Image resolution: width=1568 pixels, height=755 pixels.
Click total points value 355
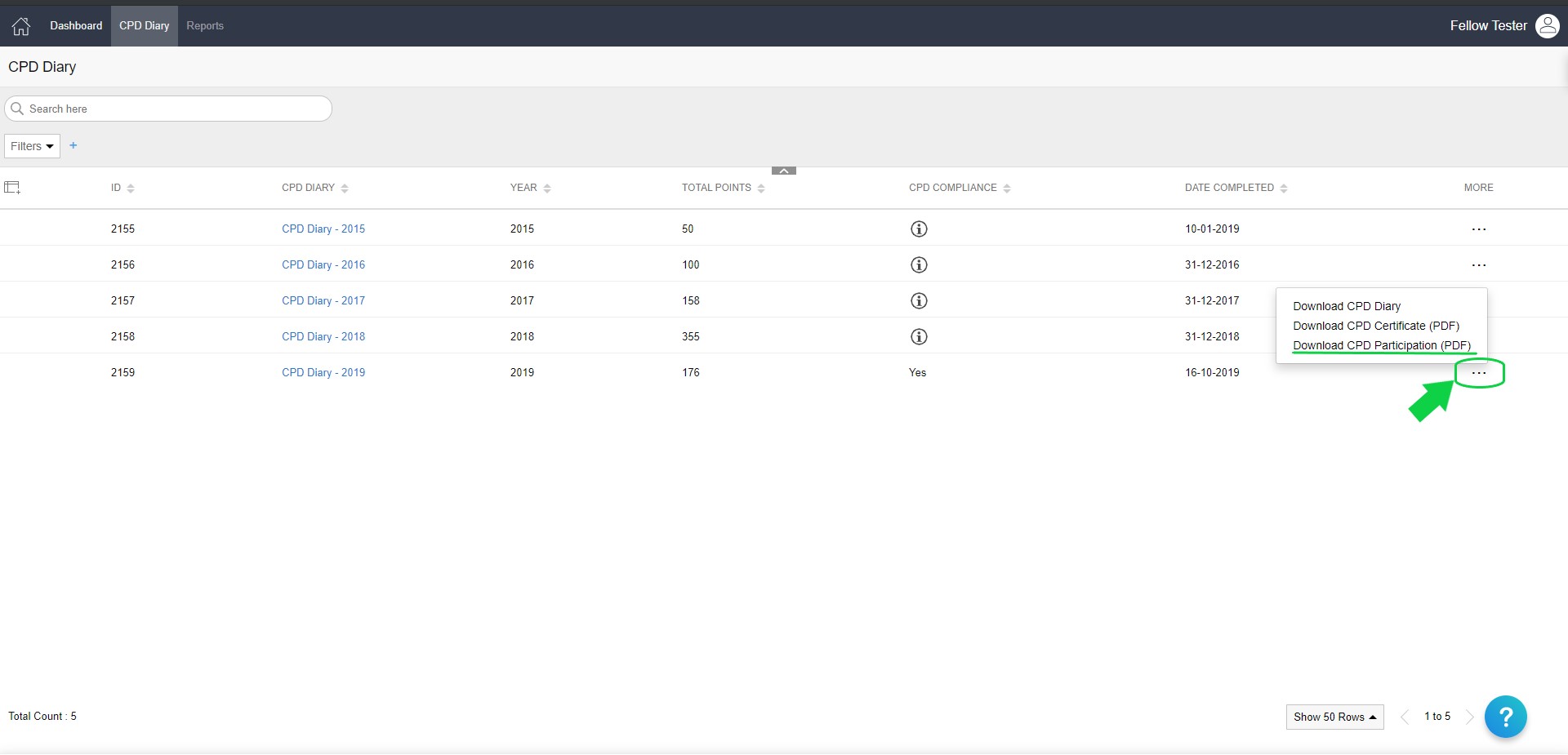[x=691, y=337]
